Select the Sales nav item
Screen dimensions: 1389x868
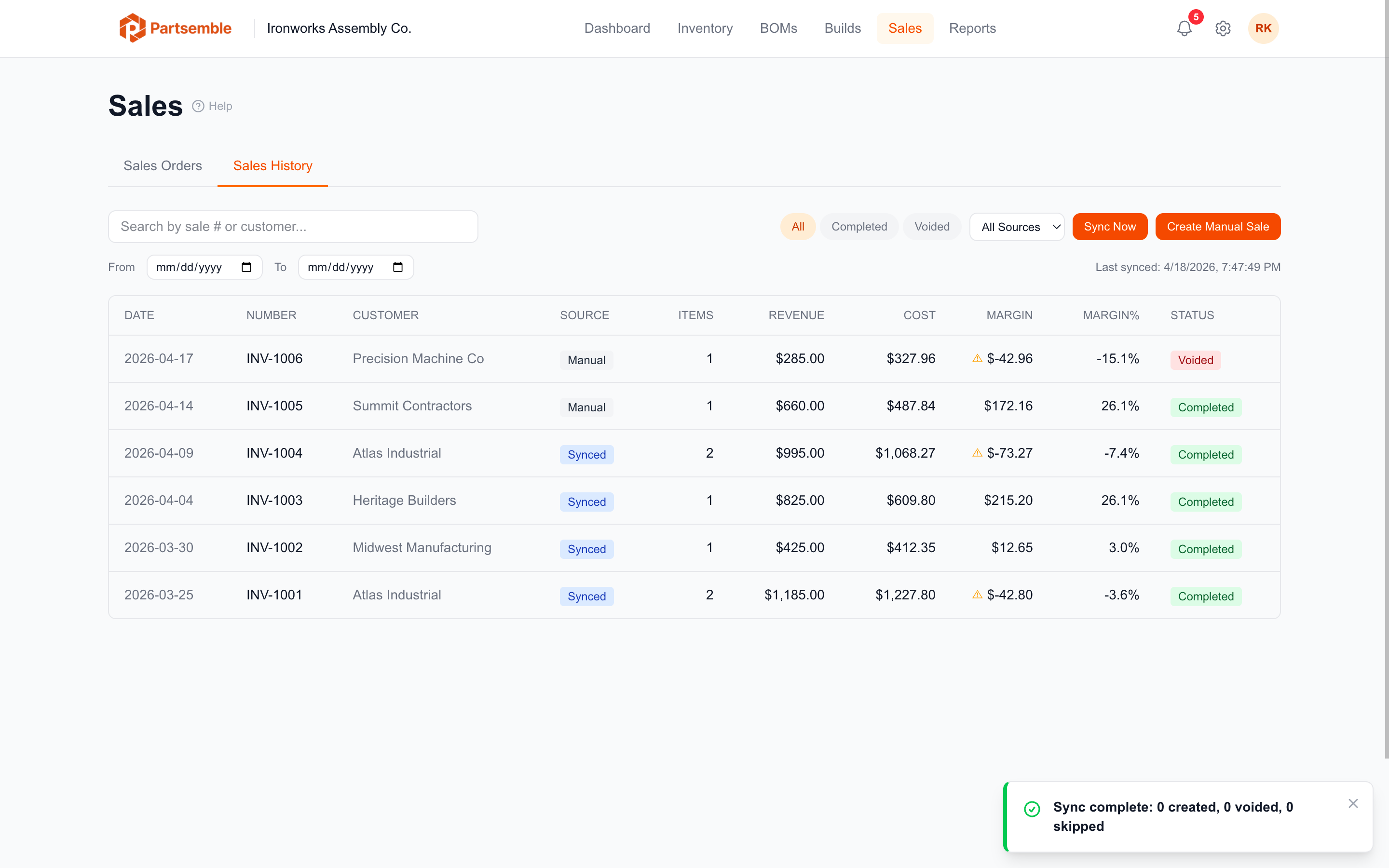pos(905,28)
